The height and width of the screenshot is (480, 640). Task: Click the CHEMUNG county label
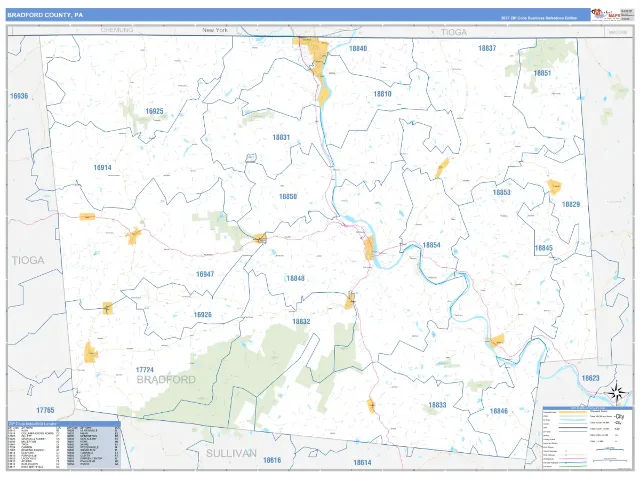click(117, 30)
